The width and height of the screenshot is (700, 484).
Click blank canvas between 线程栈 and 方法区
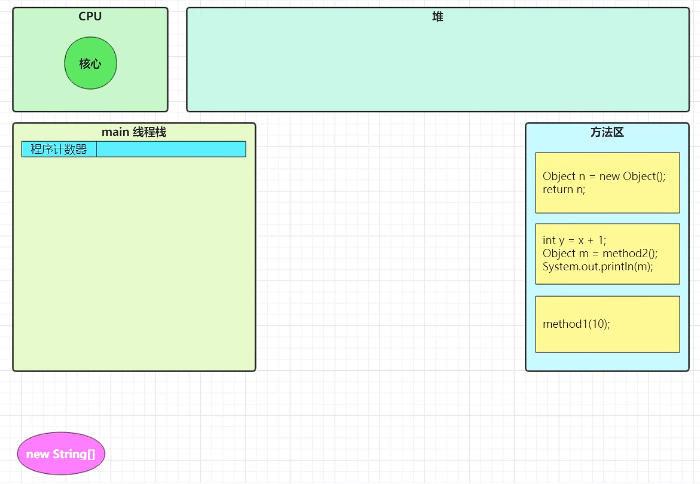[390, 250]
